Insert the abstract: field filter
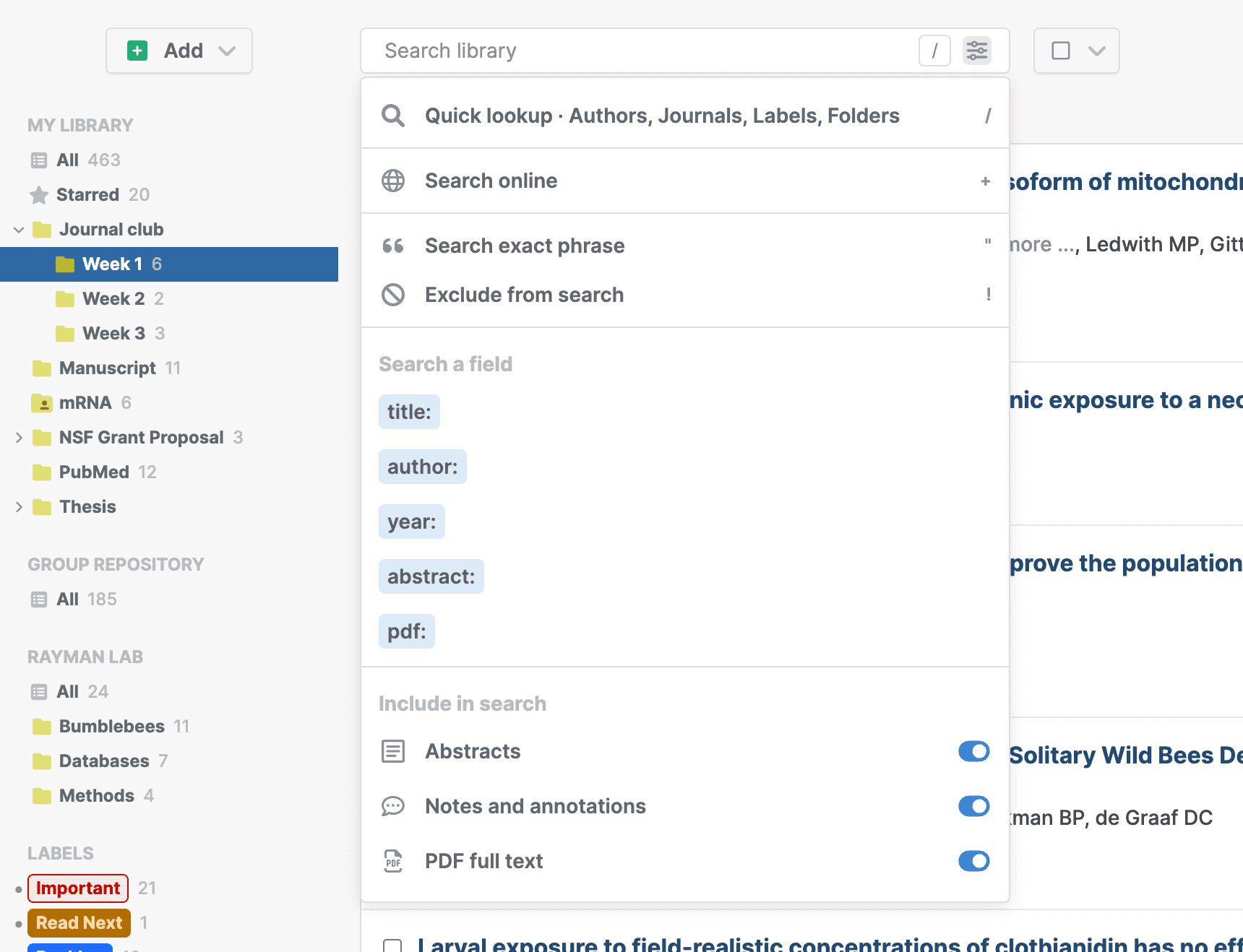The height and width of the screenshot is (952, 1243). (x=431, y=576)
